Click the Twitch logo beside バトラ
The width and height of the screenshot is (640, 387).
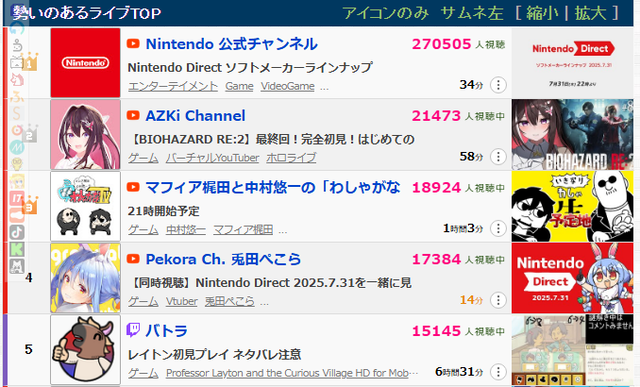(x=133, y=330)
